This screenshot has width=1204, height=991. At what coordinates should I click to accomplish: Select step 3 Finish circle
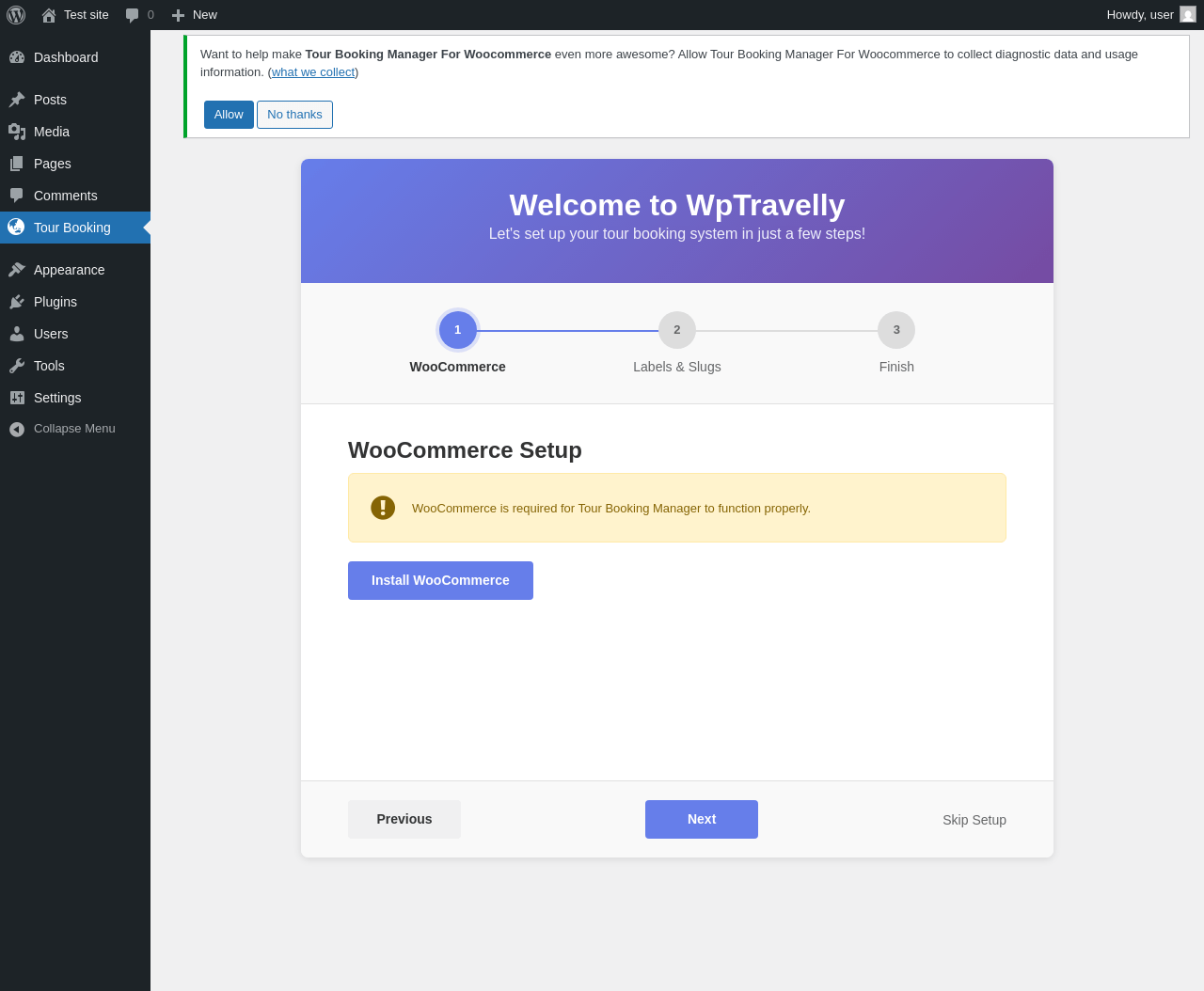click(896, 330)
